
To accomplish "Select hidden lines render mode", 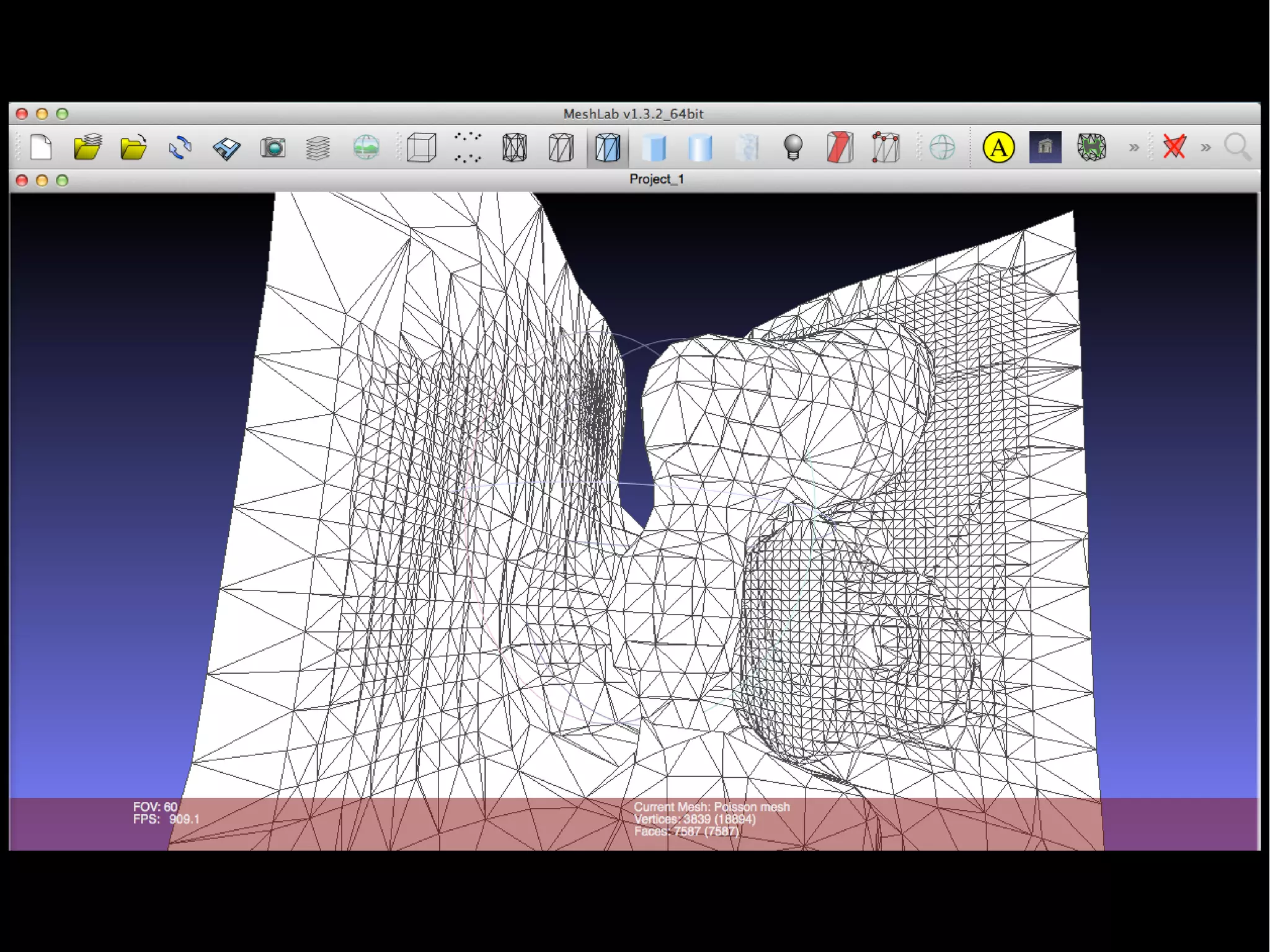I will (x=561, y=148).
